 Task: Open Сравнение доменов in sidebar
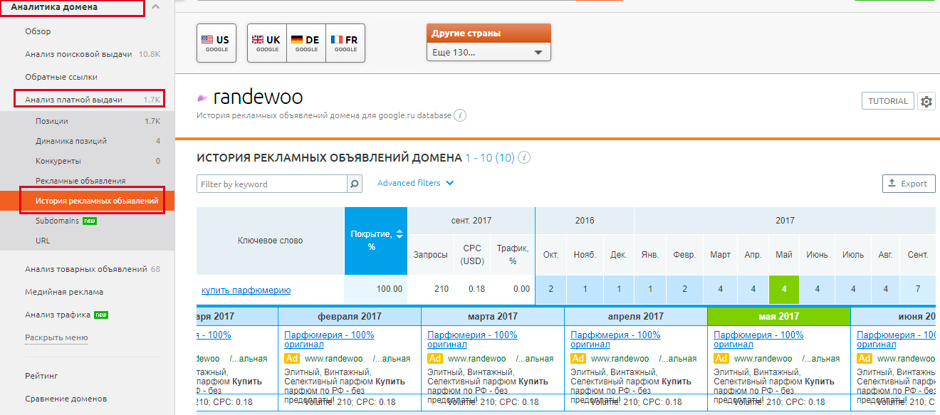66,399
